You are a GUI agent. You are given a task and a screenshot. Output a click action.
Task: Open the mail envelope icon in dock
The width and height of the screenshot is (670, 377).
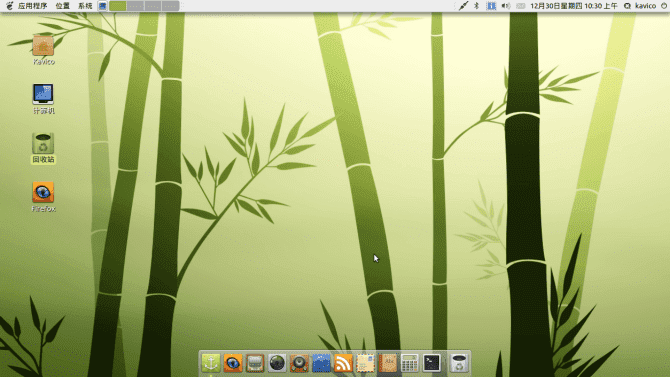tap(366, 363)
